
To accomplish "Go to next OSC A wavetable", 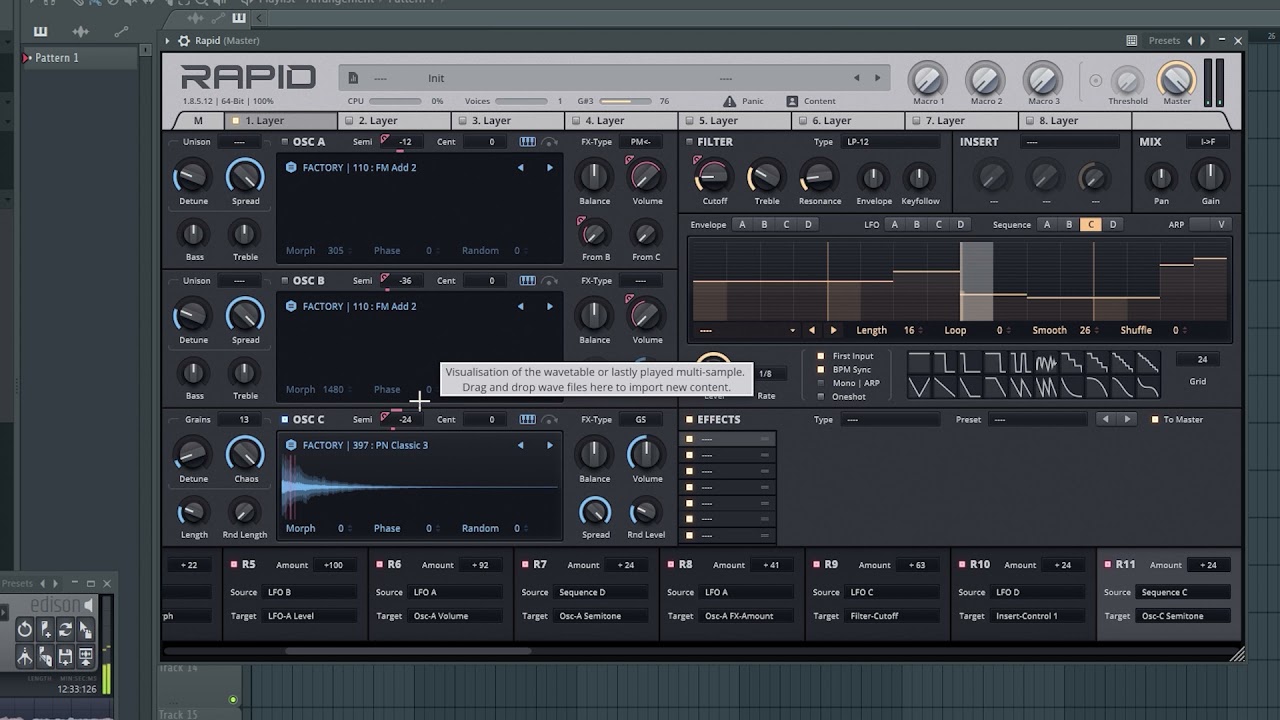I will [549, 168].
